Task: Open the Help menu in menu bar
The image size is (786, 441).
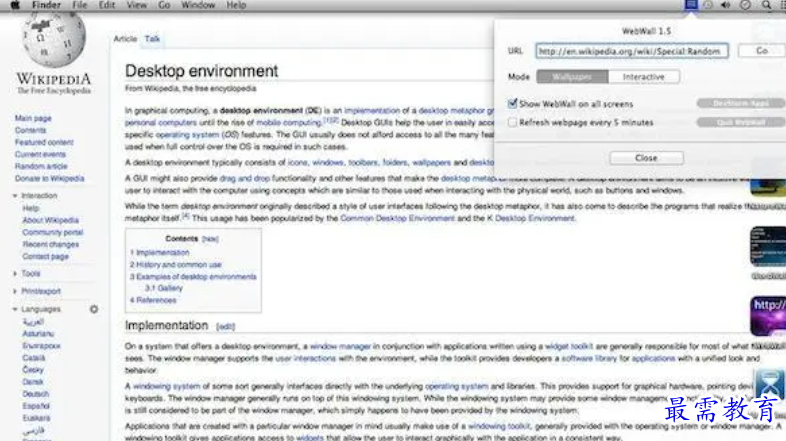Action: [x=236, y=5]
